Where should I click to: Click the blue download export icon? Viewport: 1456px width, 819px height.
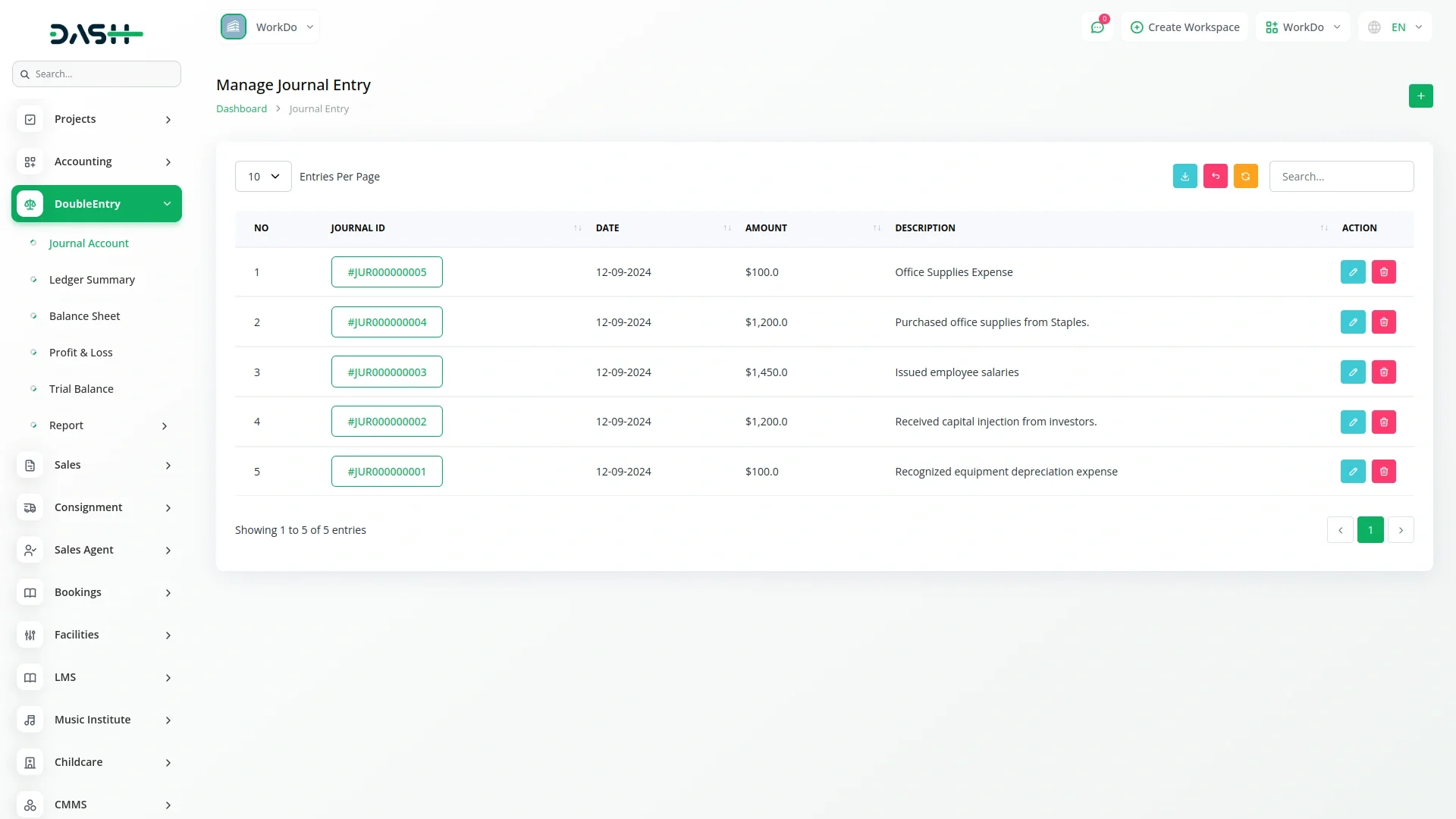[x=1185, y=176]
